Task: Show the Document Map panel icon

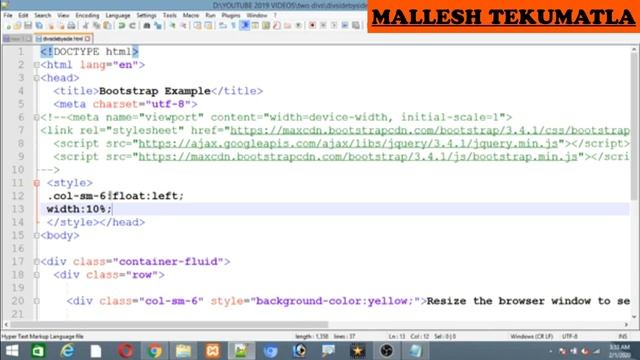Action: pos(266,26)
